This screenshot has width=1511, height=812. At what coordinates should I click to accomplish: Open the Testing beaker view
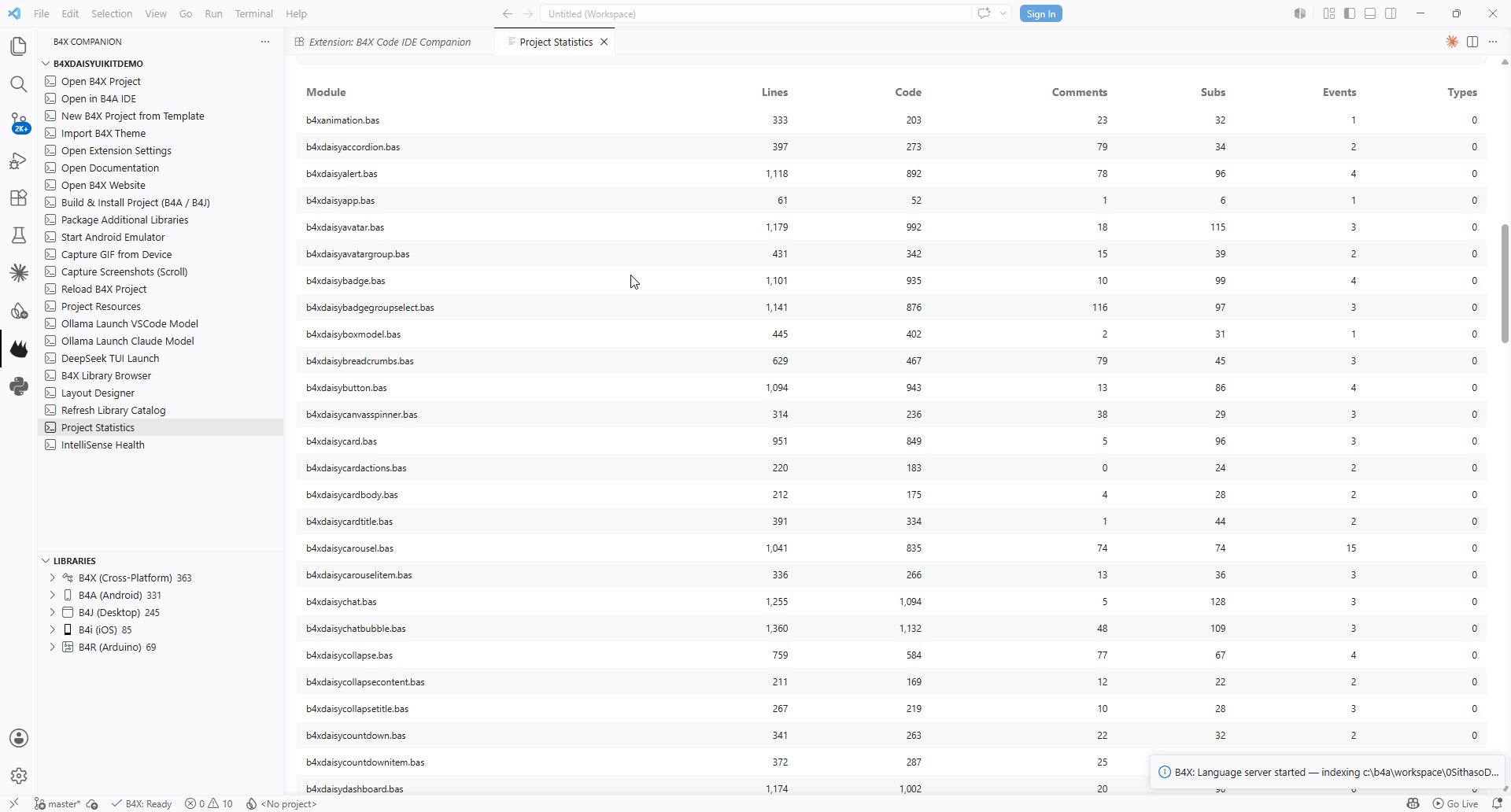(19, 235)
